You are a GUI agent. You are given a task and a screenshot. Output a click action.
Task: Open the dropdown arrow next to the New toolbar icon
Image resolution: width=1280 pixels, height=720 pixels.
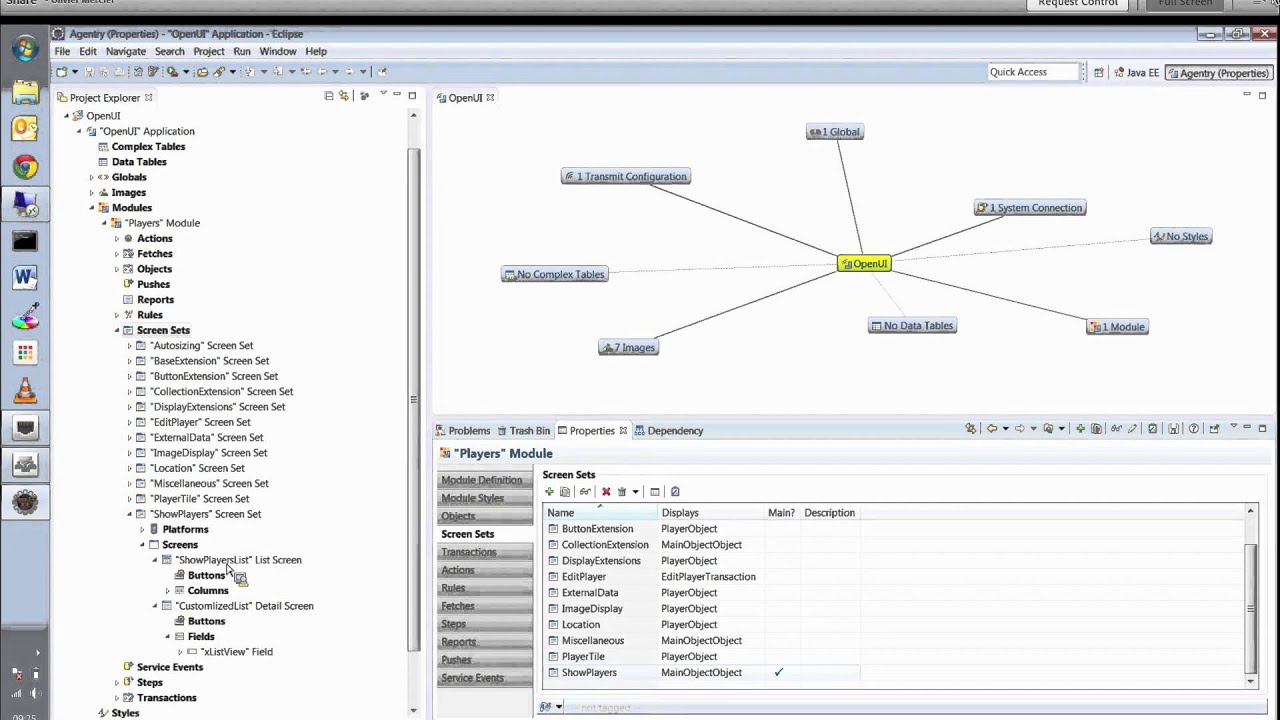pos(74,72)
